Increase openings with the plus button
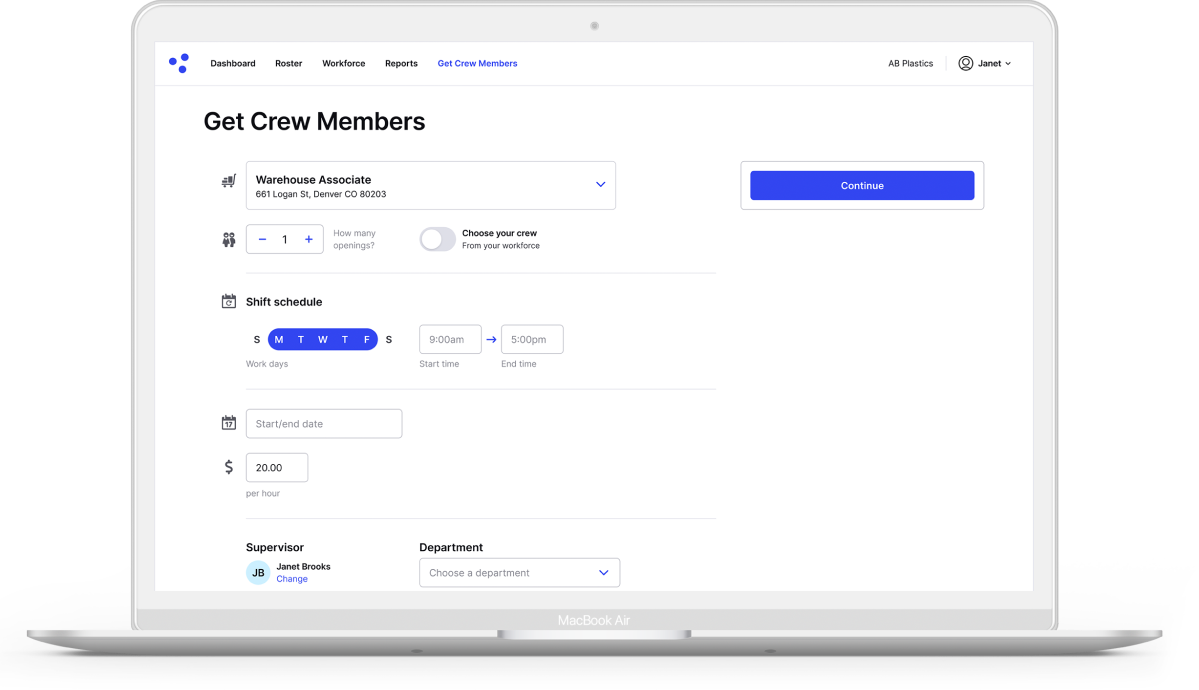Screen dimensions: 1199x690 [x=309, y=239]
